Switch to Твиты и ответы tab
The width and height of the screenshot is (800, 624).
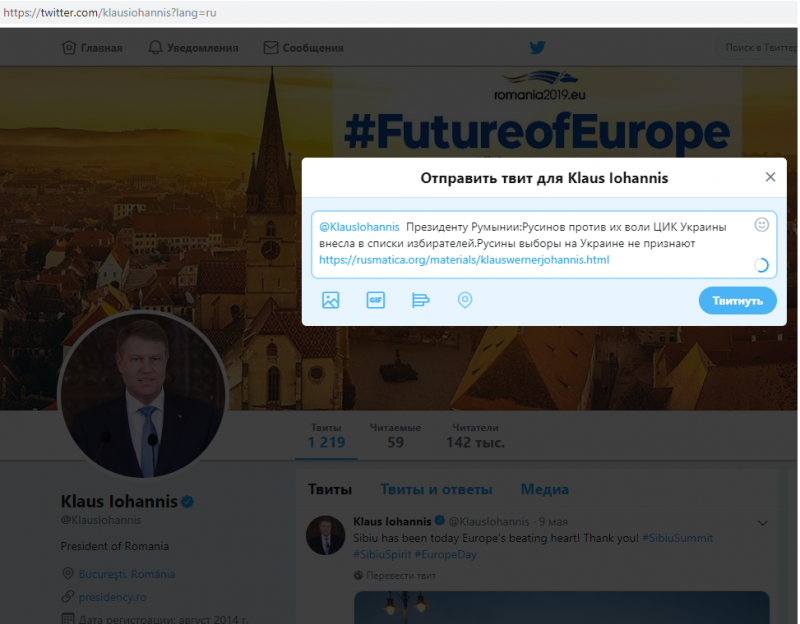[436, 489]
